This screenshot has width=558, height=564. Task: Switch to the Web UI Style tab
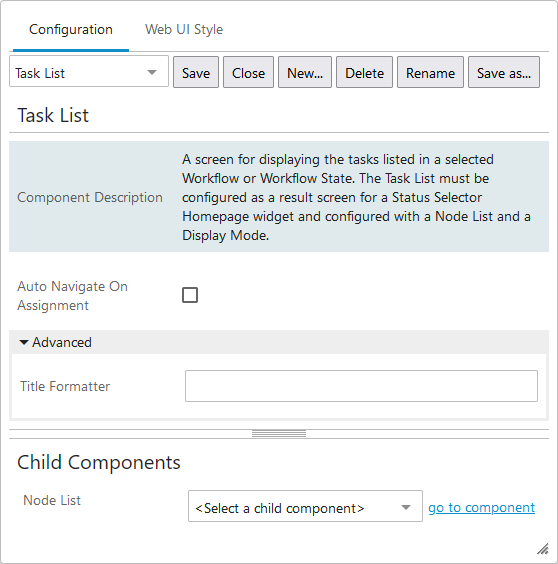click(184, 29)
